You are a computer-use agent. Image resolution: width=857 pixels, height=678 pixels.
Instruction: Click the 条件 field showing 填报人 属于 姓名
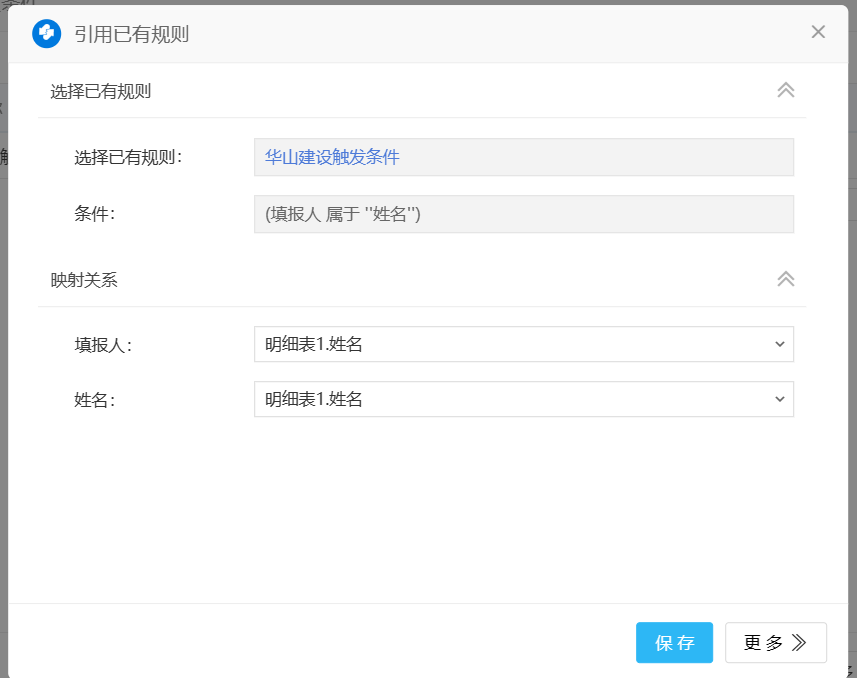pos(524,214)
